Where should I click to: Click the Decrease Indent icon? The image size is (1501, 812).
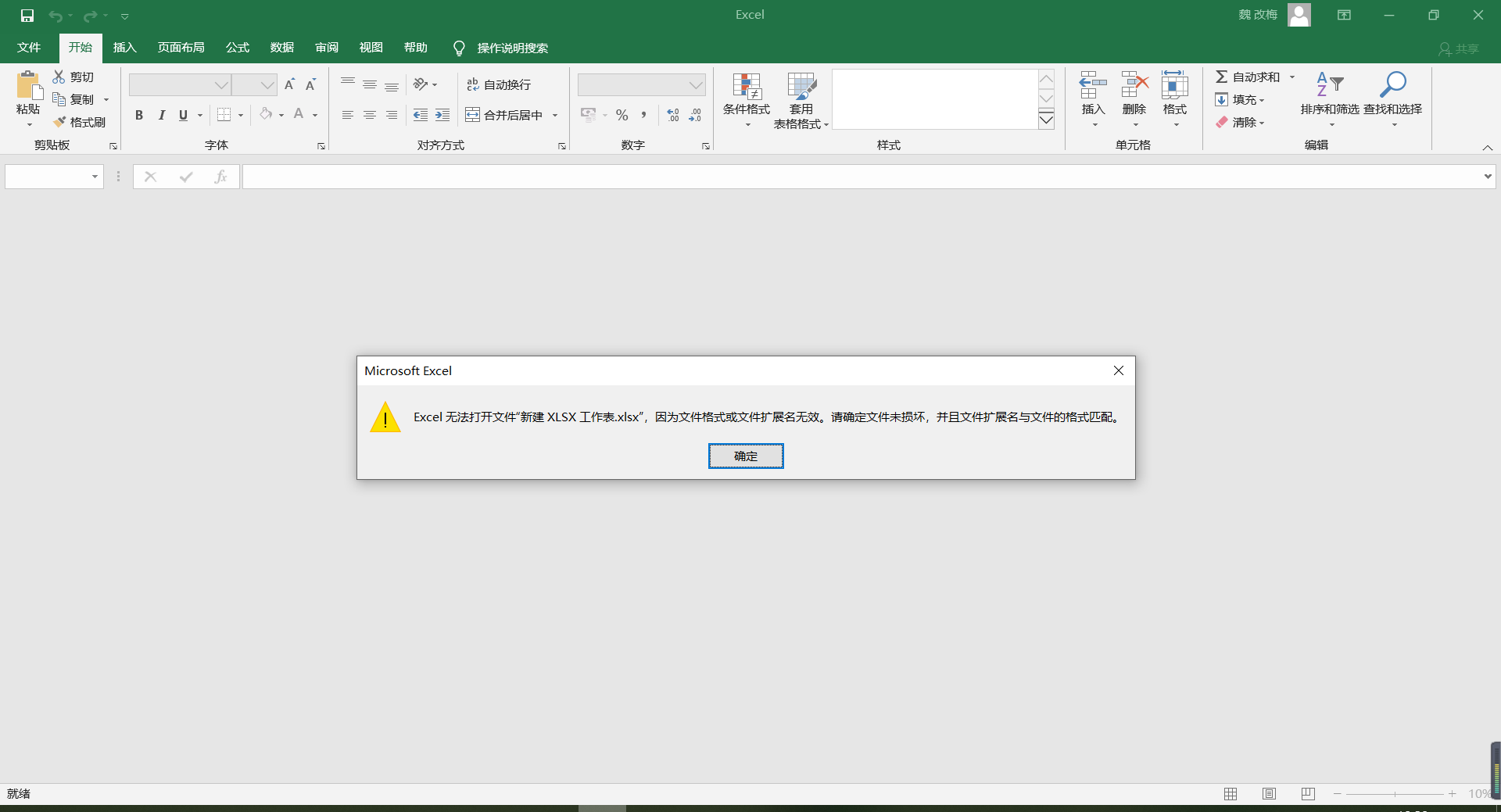tap(421, 115)
